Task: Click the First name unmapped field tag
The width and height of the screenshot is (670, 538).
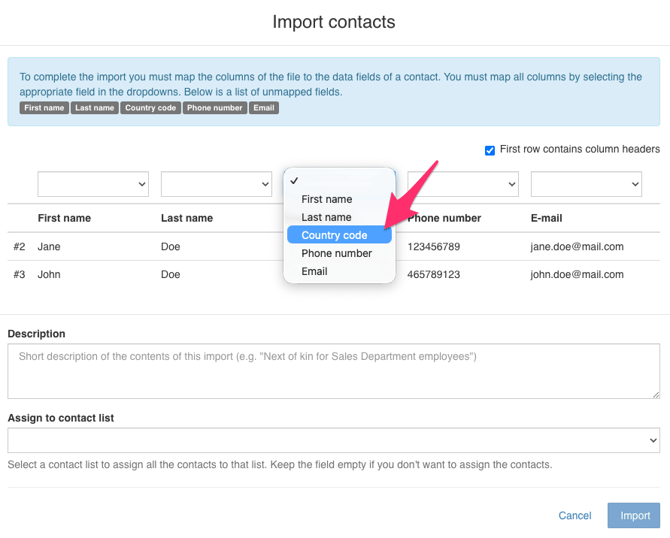Action: pyautogui.click(x=44, y=108)
